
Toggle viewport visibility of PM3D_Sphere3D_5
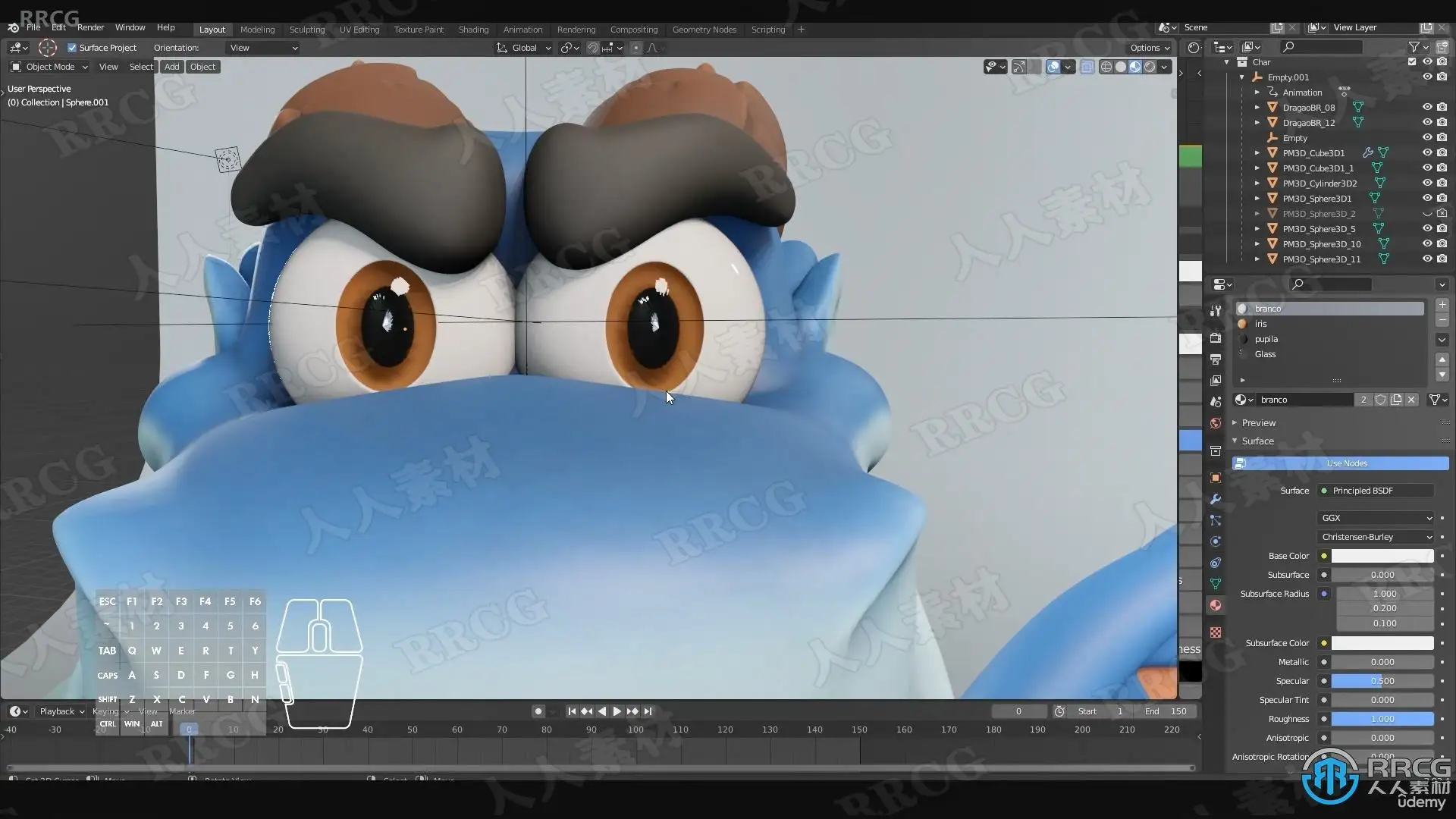click(1426, 229)
